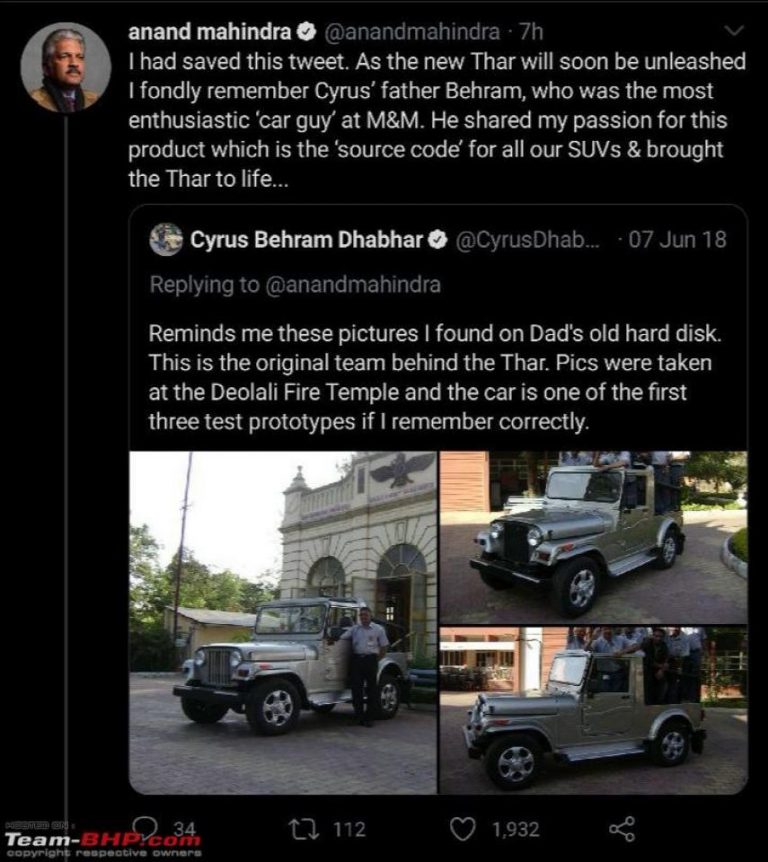
Task: Open the anand mahindra display name
Action: click(209, 32)
